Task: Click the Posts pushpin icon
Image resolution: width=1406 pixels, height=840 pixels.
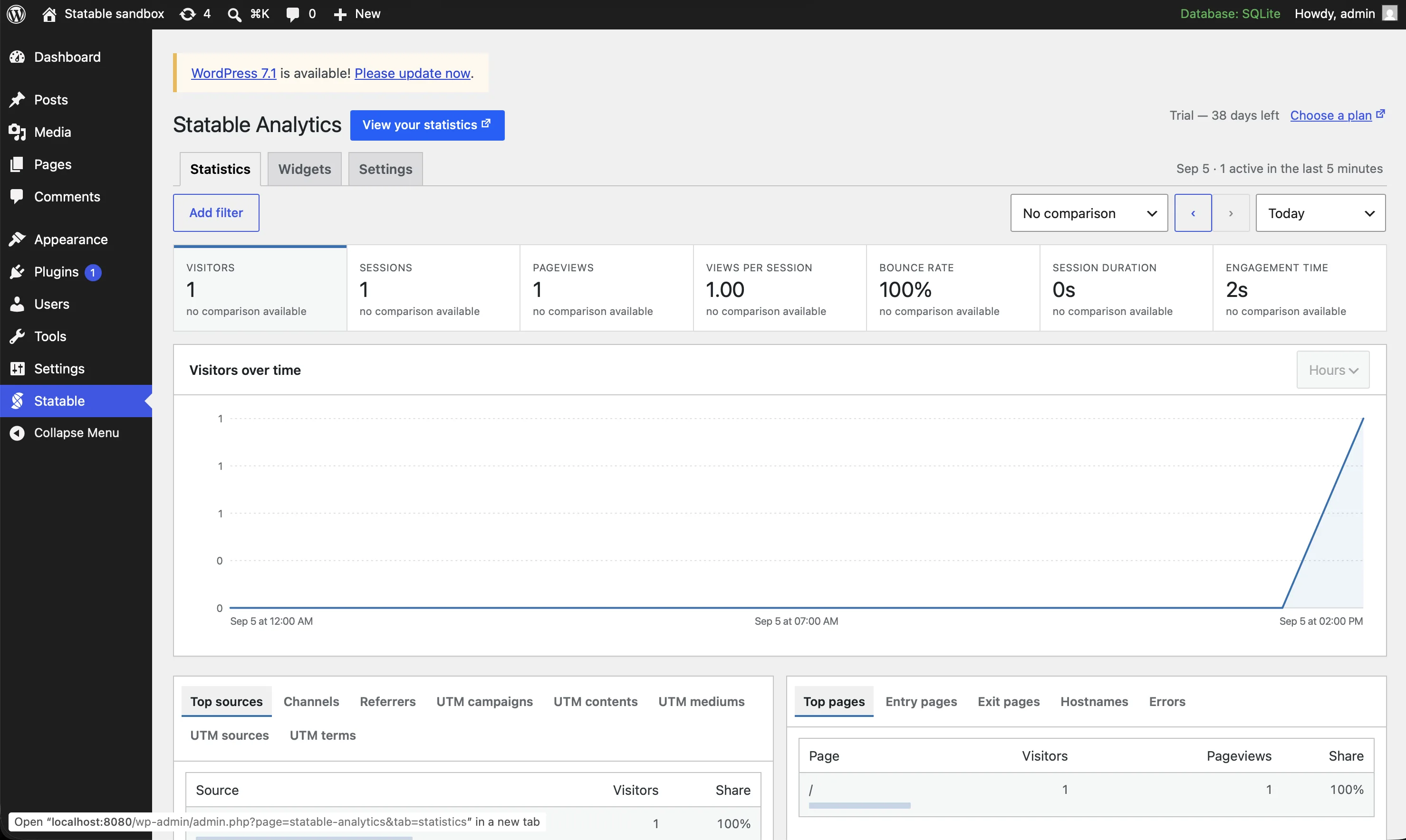Action: (17, 100)
